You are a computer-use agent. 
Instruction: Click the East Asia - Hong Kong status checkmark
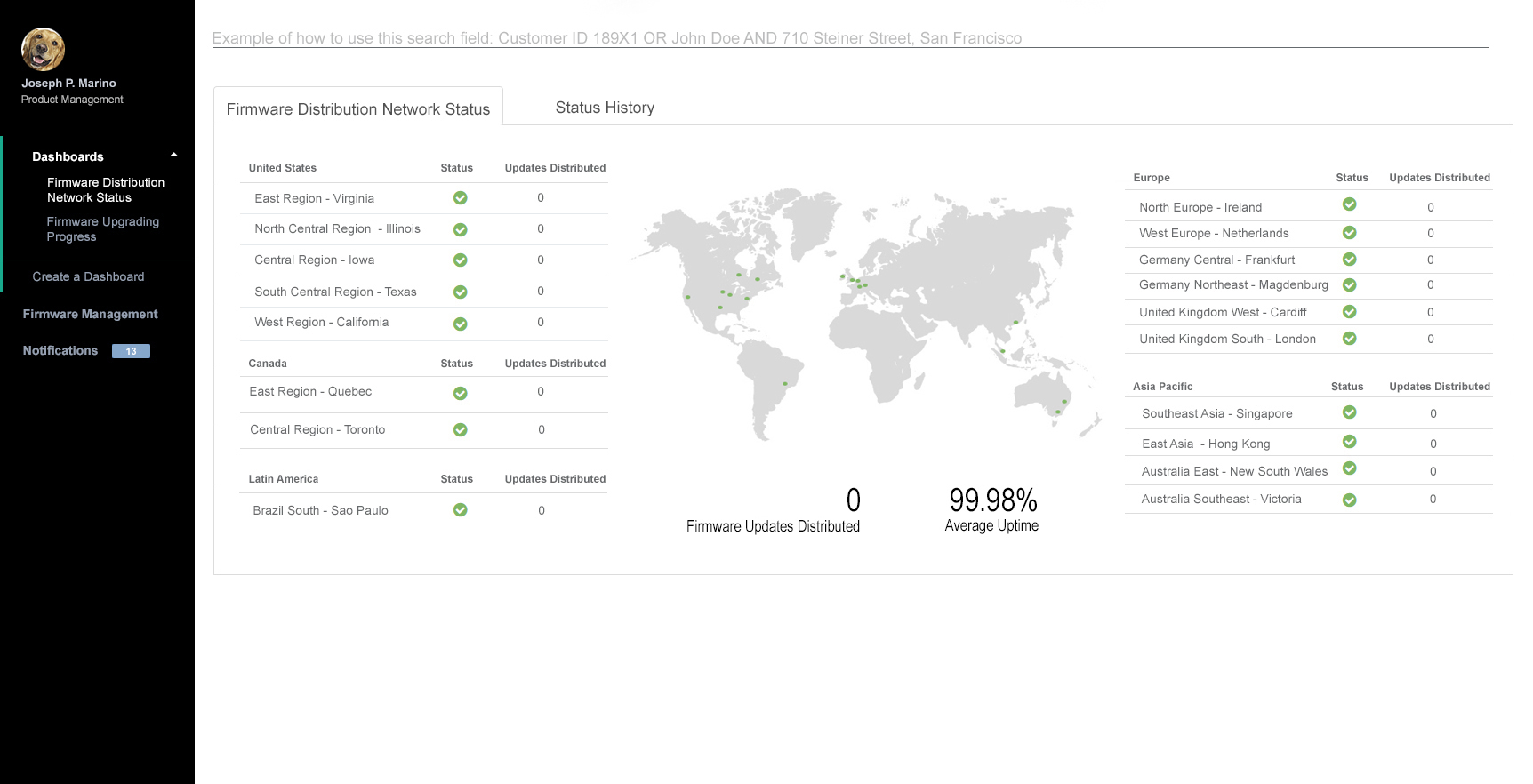(1350, 442)
